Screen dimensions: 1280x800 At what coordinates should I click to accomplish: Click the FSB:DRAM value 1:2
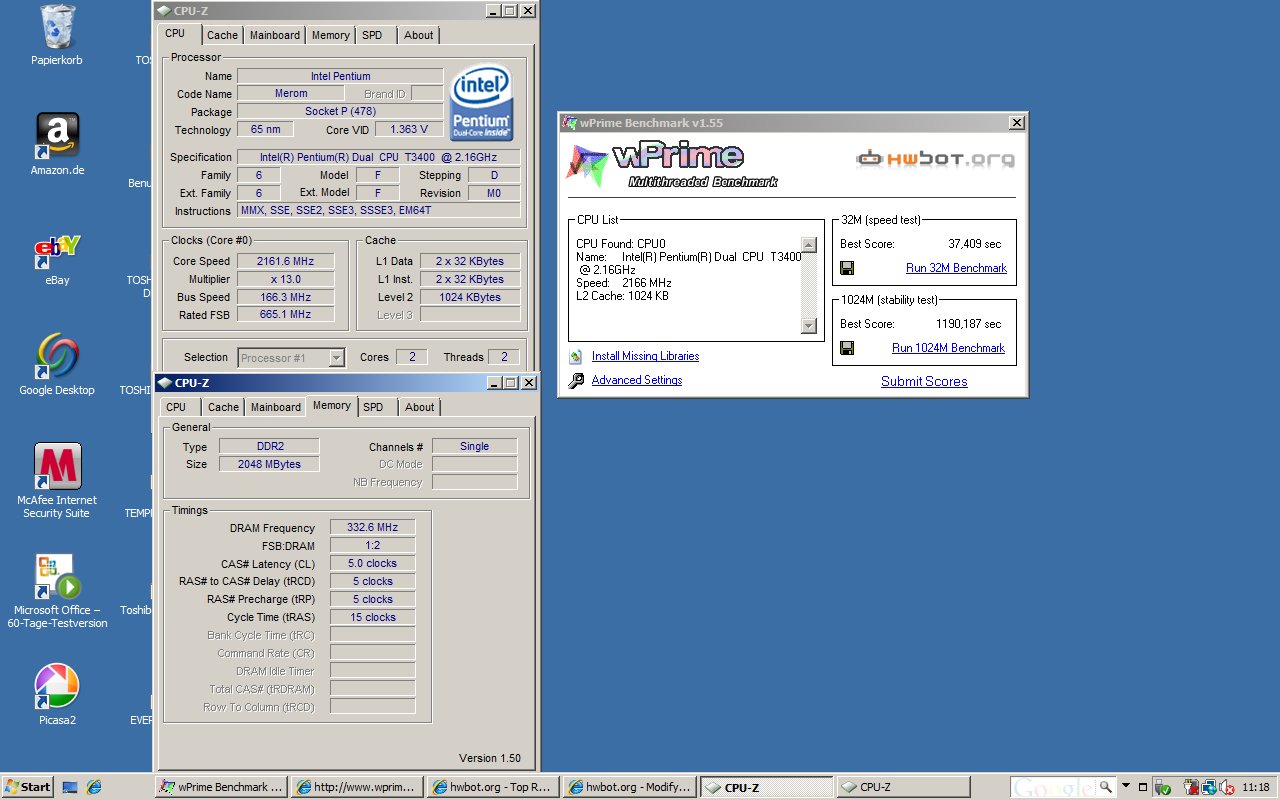[x=372, y=545]
